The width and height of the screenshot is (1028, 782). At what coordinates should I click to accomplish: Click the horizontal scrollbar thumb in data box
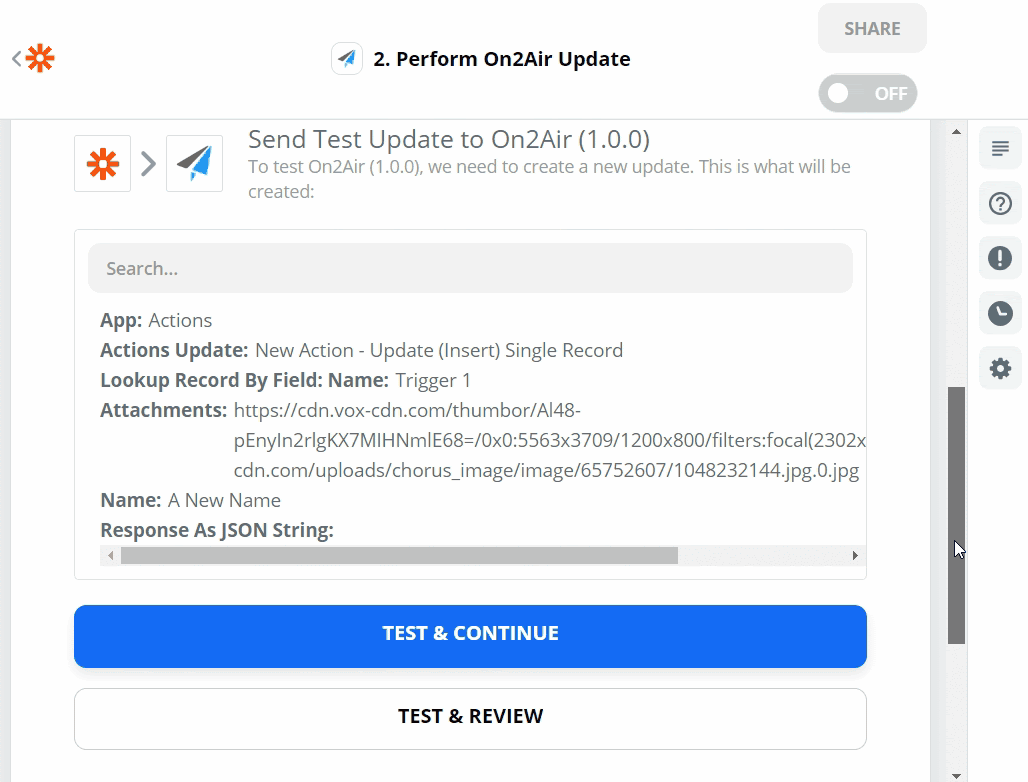tap(399, 555)
